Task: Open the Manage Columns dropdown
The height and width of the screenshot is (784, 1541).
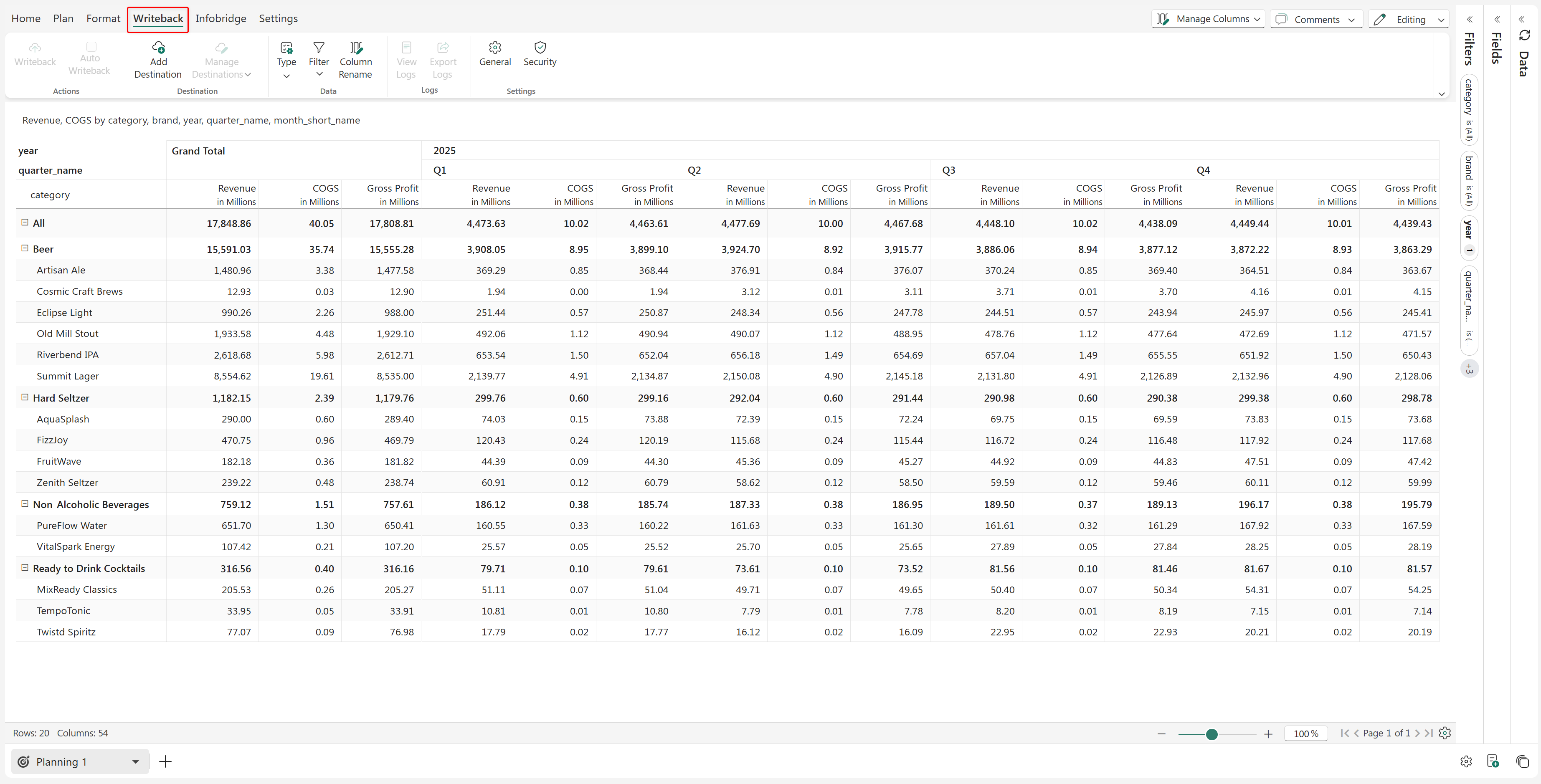Action: click(1208, 19)
